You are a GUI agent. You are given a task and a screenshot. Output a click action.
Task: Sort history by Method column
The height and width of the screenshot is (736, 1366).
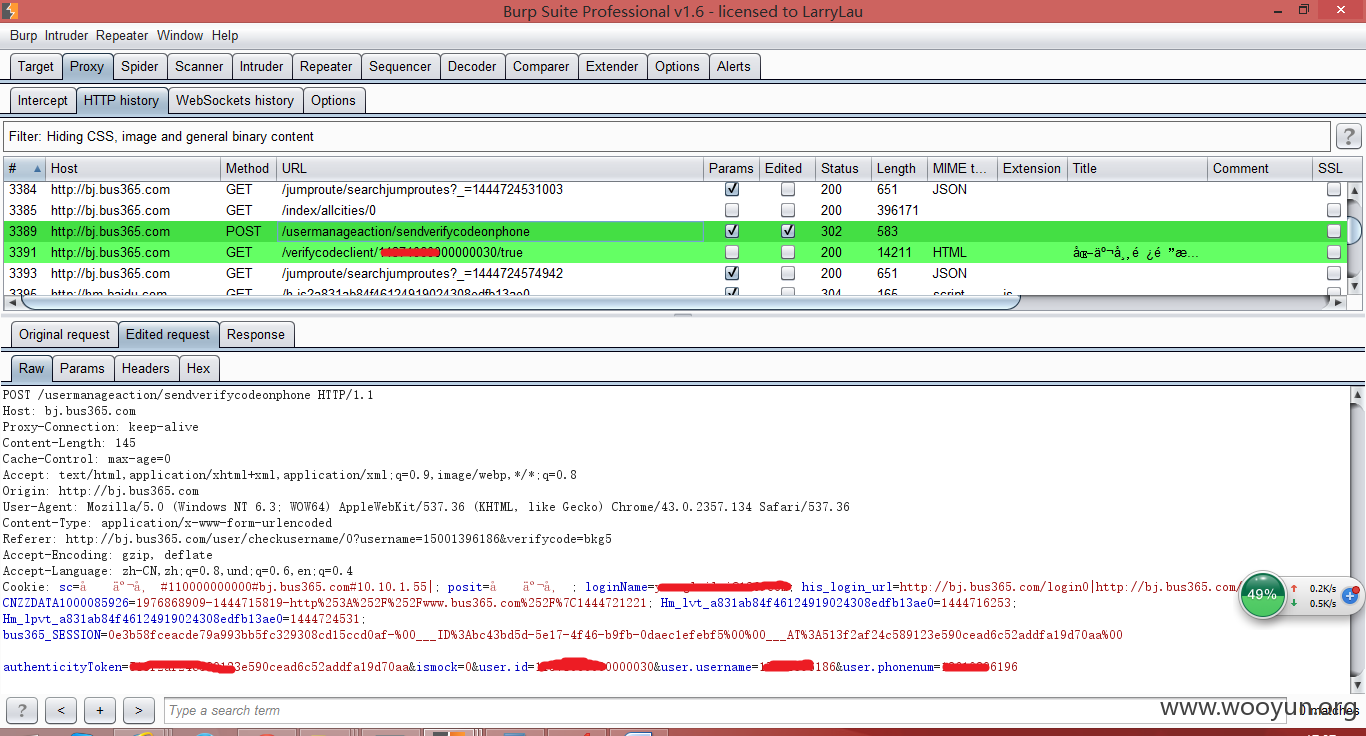point(248,168)
